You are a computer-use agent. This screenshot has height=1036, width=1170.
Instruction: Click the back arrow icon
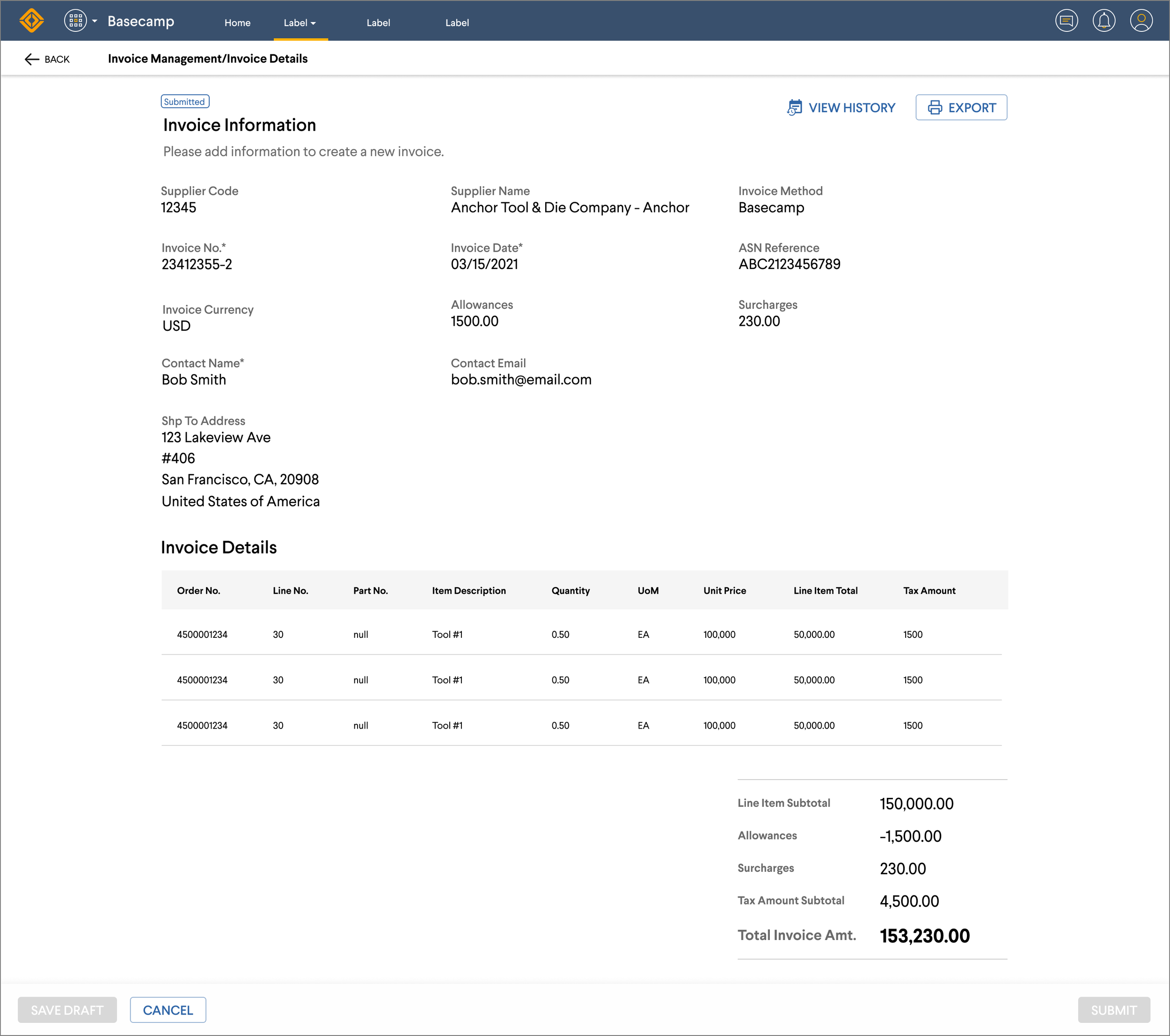pyautogui.click(x=31, y=59)
